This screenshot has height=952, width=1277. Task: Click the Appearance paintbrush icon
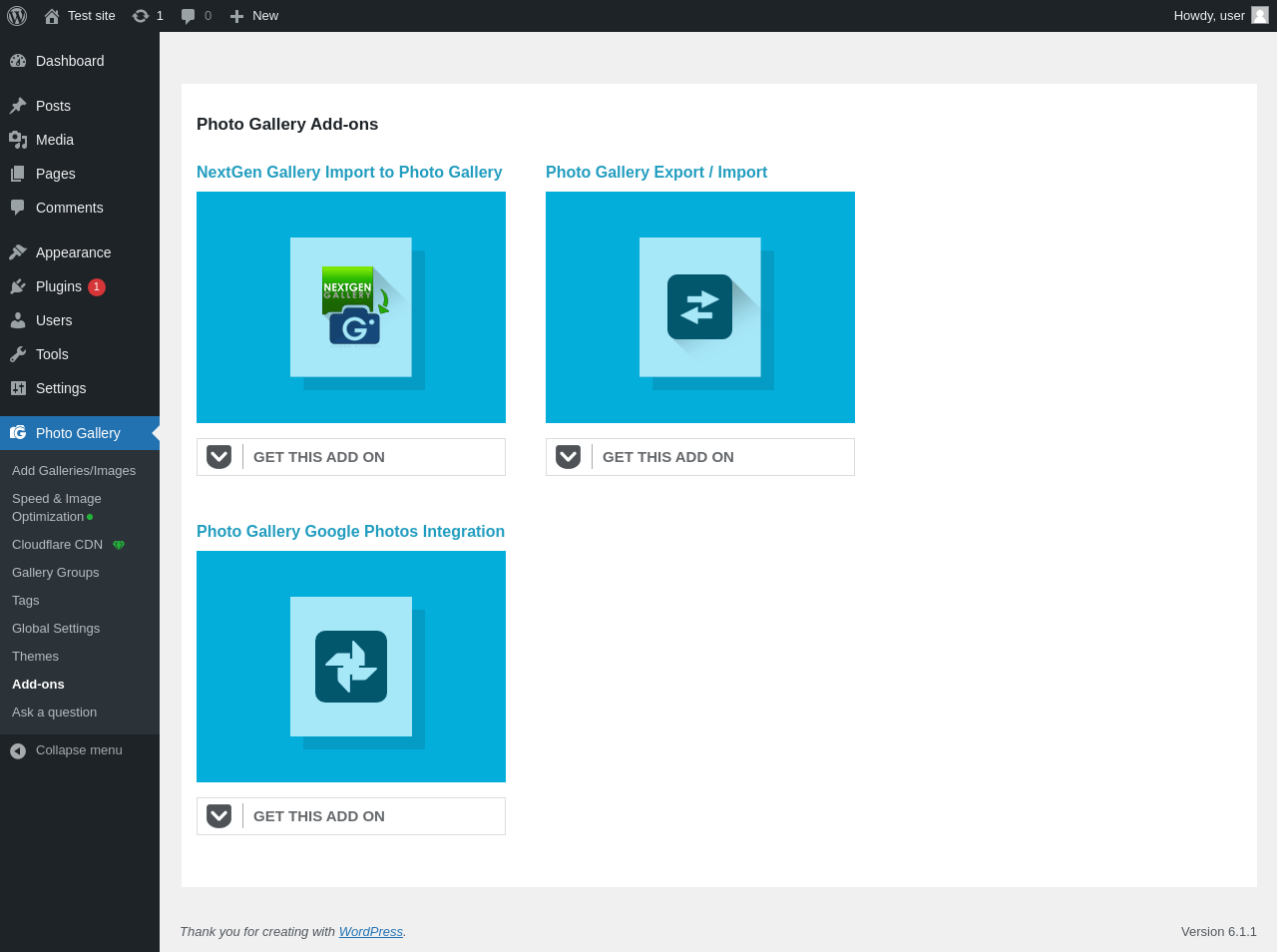click(18, 252)
